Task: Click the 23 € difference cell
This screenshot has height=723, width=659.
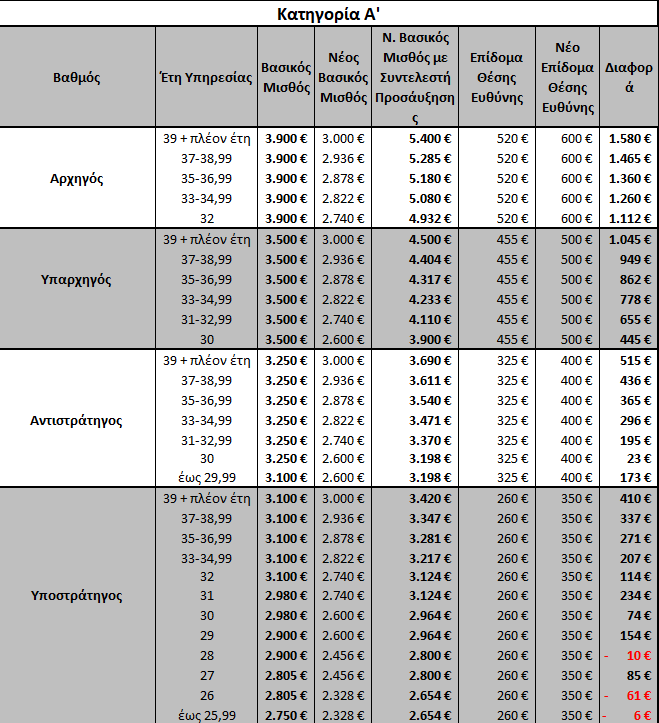Action: pyautogui.click(x=629, y=460)
